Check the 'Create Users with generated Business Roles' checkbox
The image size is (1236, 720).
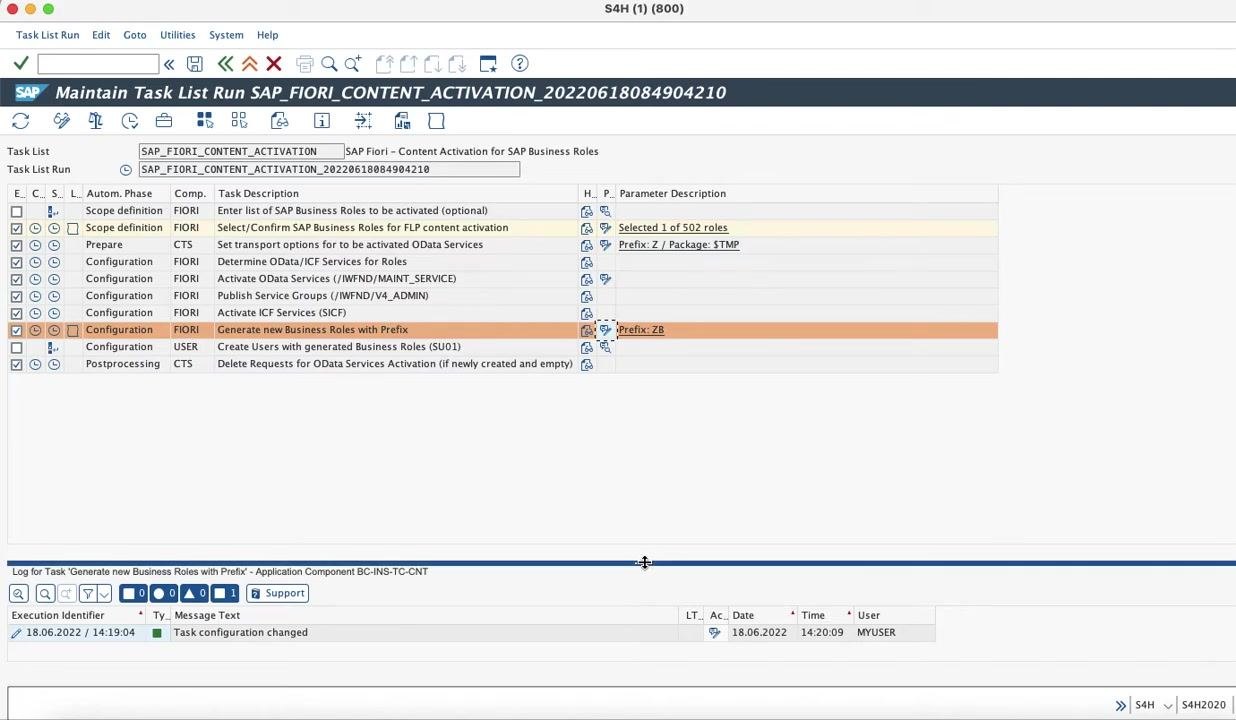pos(16,347)
